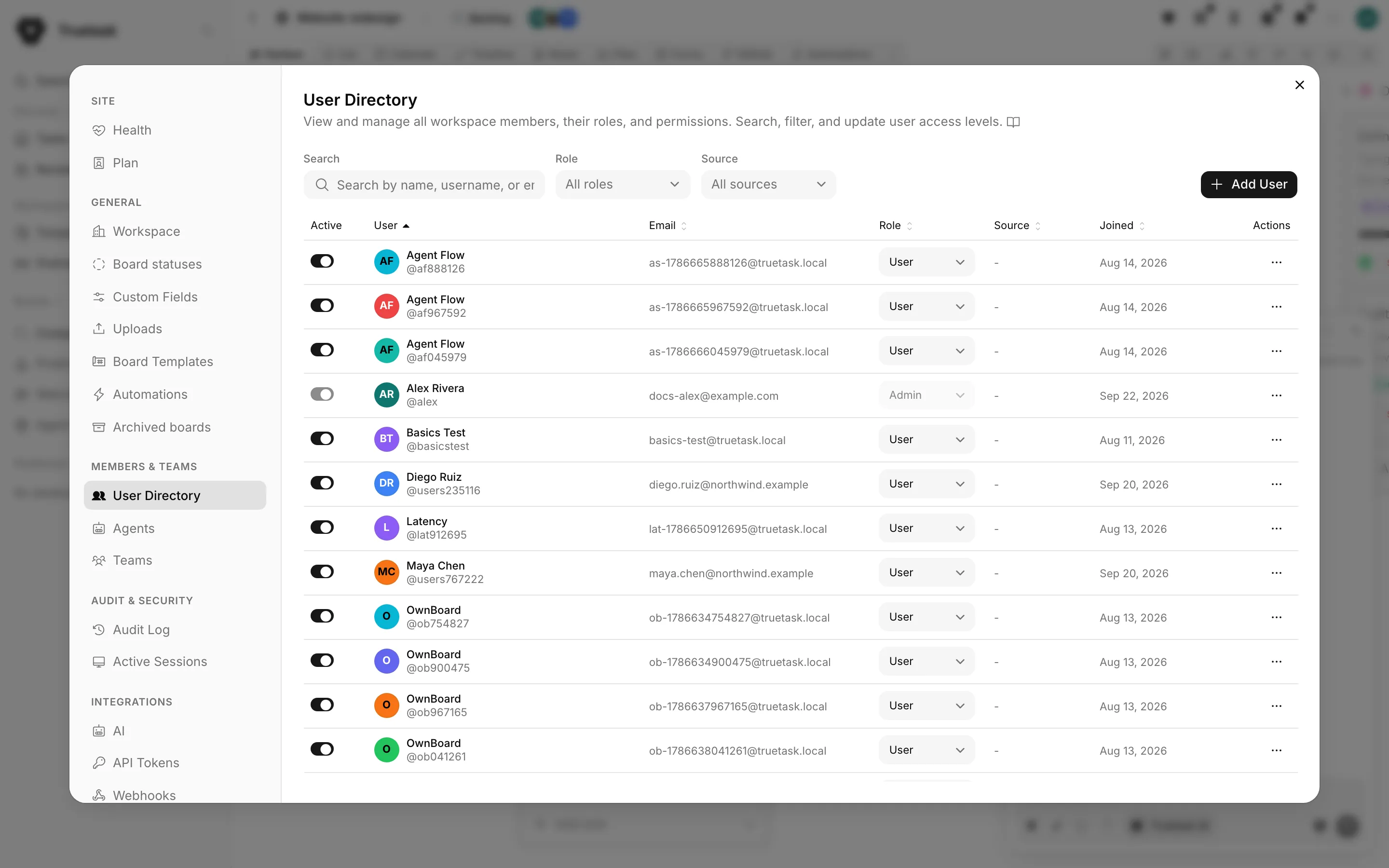1389x868 pixels.
Task: Deactivate Agent Flow @af888126 toggle
Action: [322, 261]
